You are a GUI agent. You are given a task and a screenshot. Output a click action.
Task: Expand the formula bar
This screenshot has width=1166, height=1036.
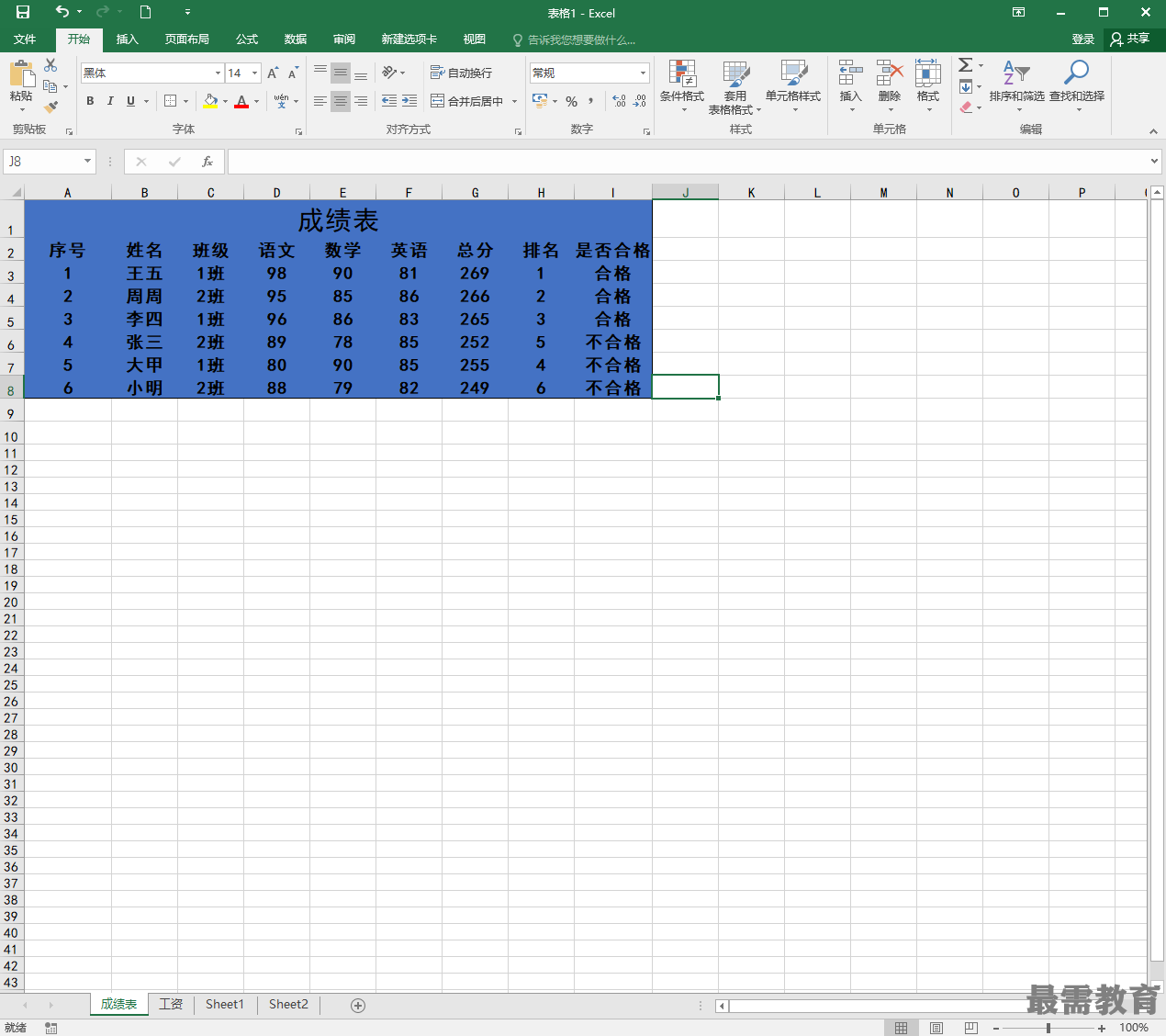pyautogui.click(x=1154, y=162)
